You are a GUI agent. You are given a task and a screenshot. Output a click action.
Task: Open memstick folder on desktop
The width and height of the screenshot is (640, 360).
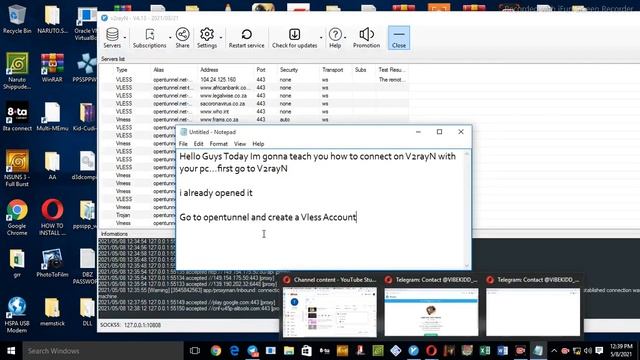pos(52,312)
